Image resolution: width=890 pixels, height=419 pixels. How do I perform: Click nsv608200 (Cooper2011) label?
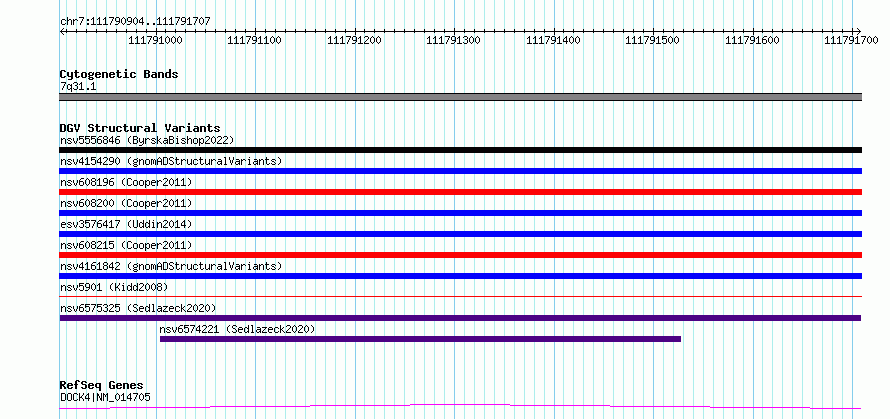click(126, 203)
